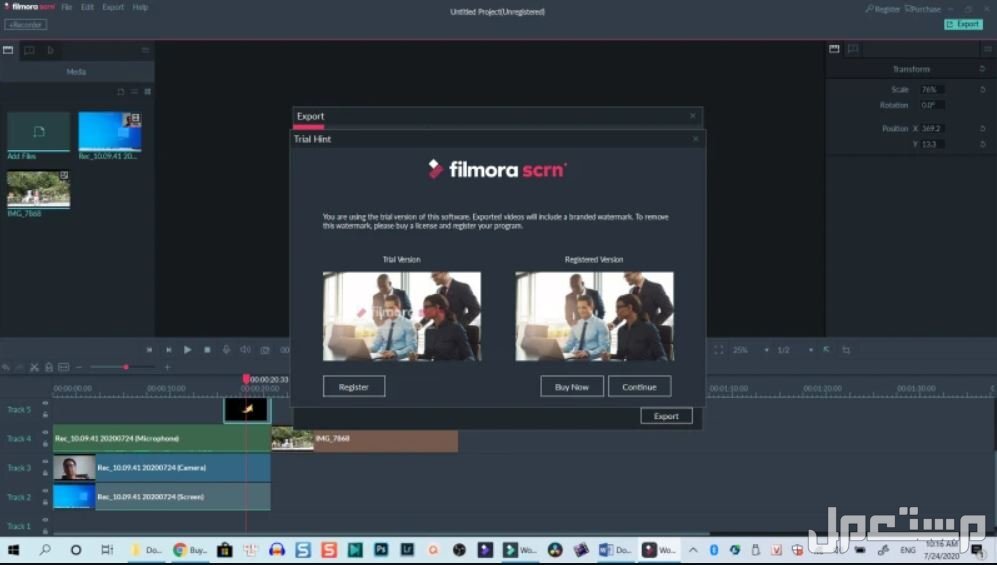Toggle visibility of Track 3

point(45,462)
